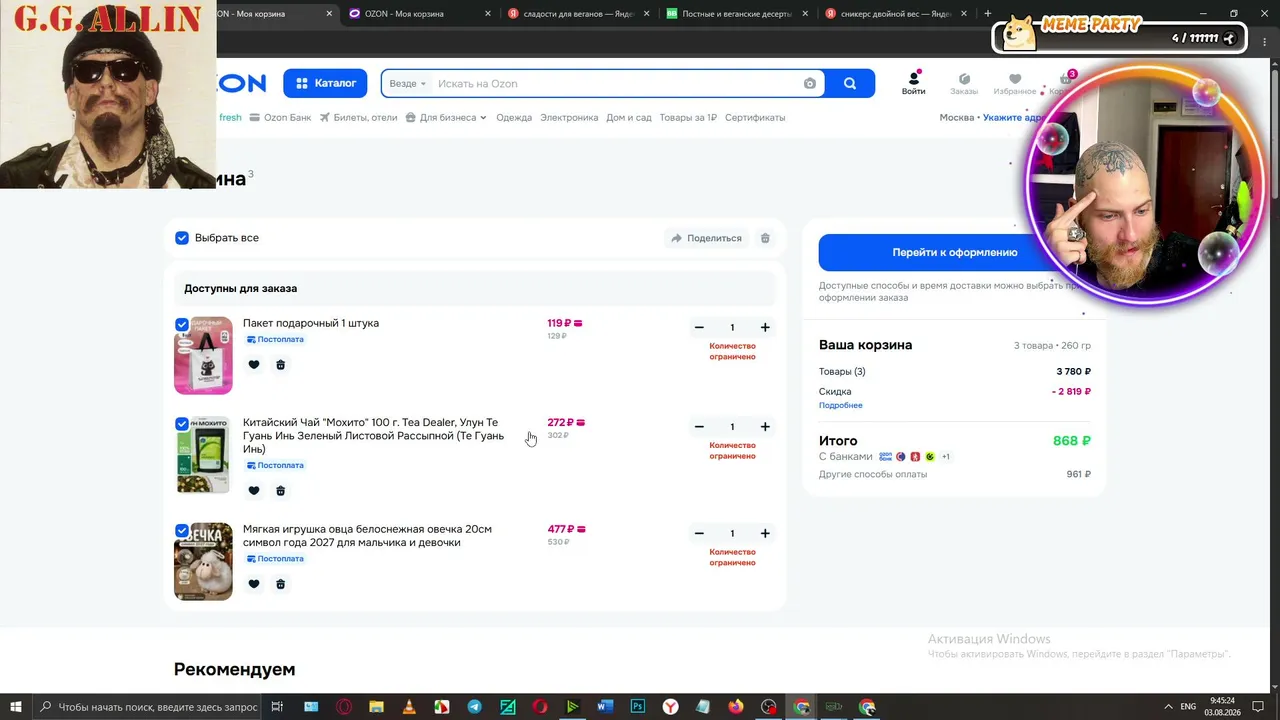
Task: Open Task View on the taskbar
Action: tap(278, 707)
